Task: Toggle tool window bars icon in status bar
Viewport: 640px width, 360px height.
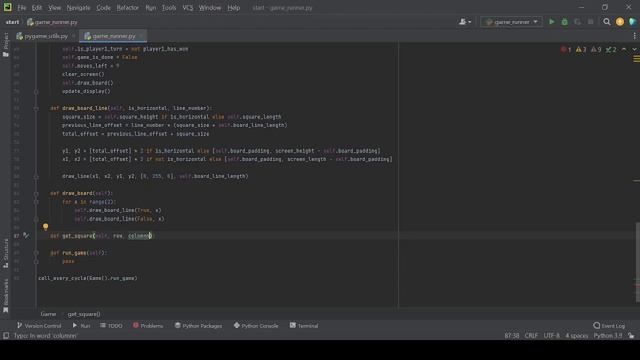Action: point(6,336)
